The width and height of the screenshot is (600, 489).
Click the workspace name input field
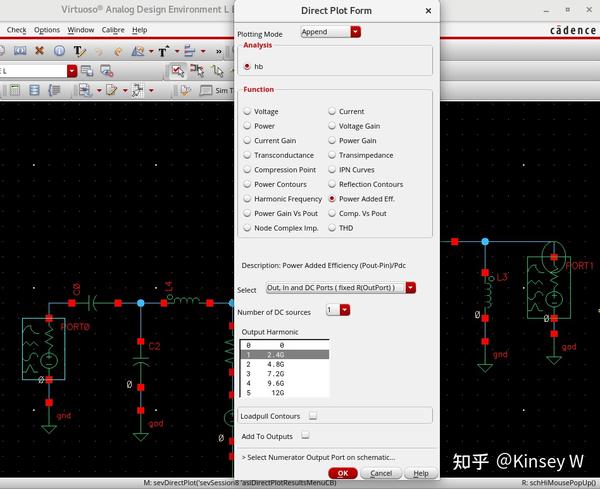[x=34, y=71]
